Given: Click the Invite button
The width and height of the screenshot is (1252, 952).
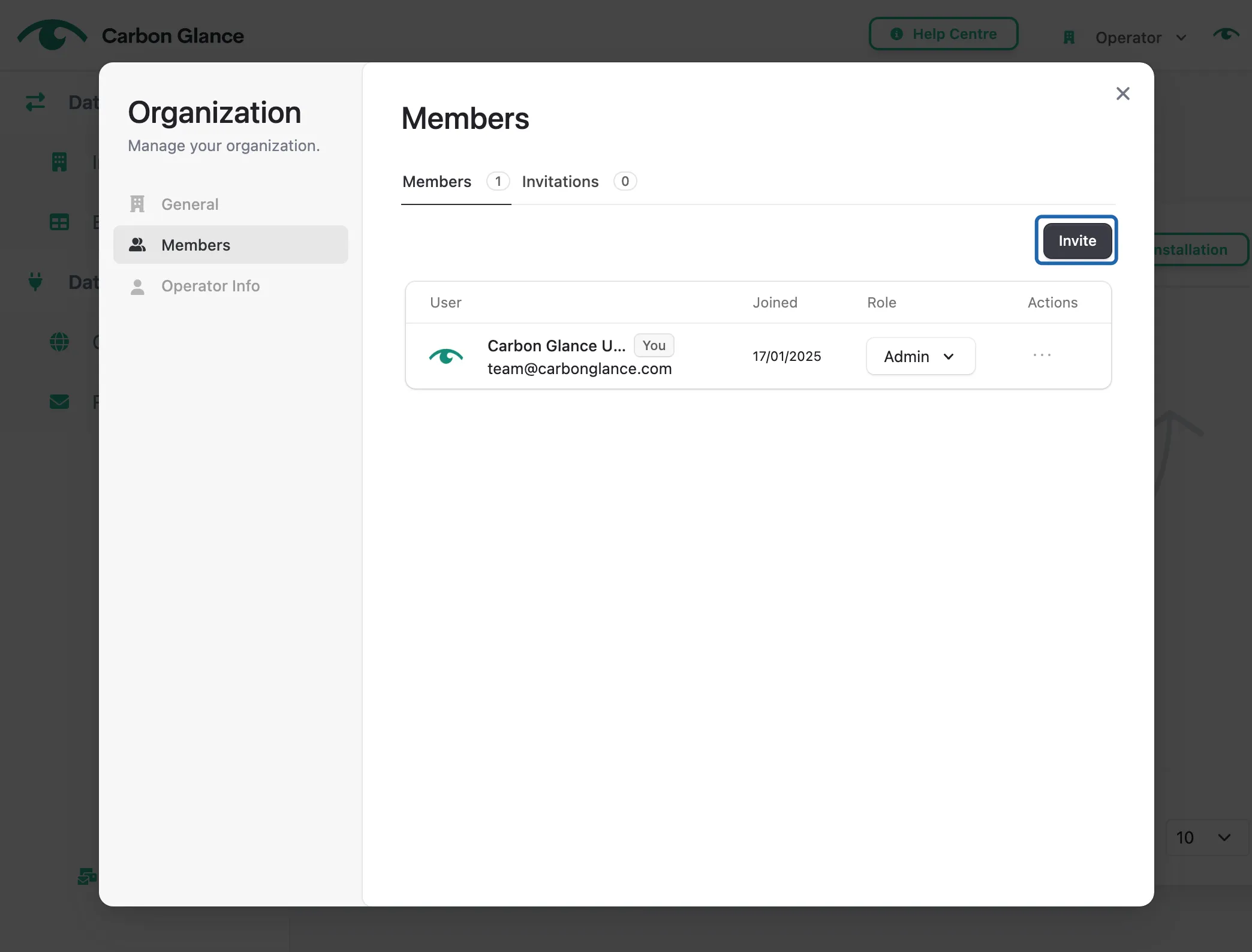Looking at the screenshot, I should 1077,240.
